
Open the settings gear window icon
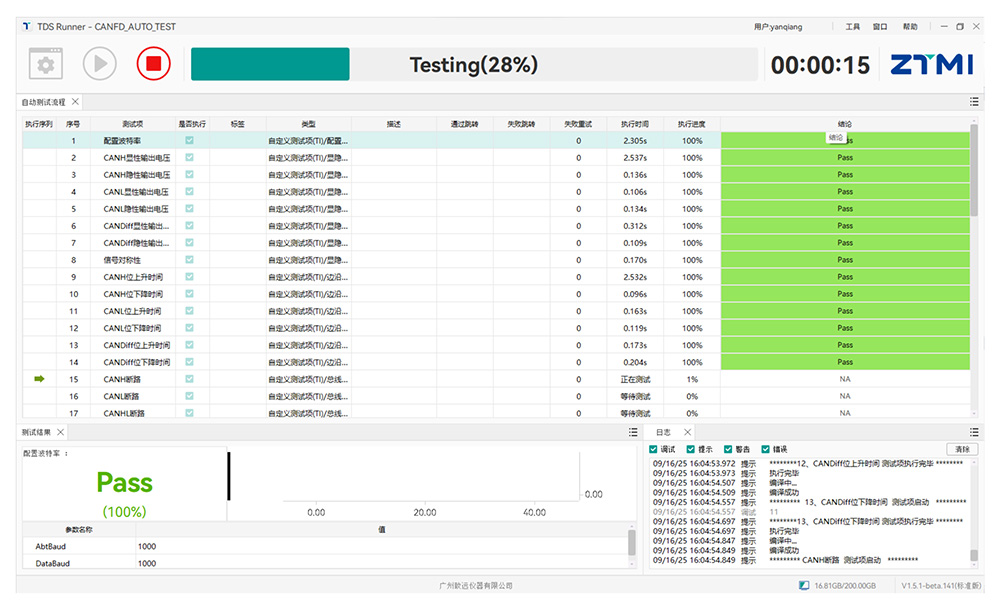tap(45, 64)
